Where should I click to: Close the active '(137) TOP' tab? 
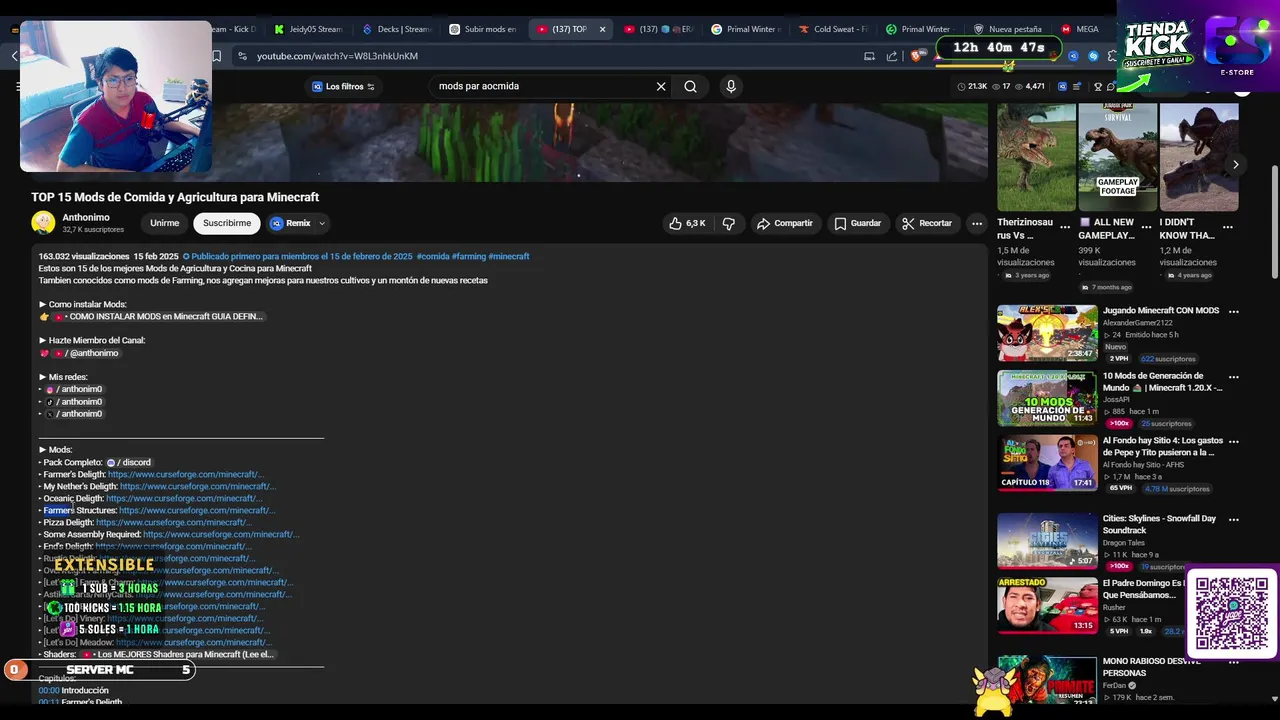coord(602,29)
